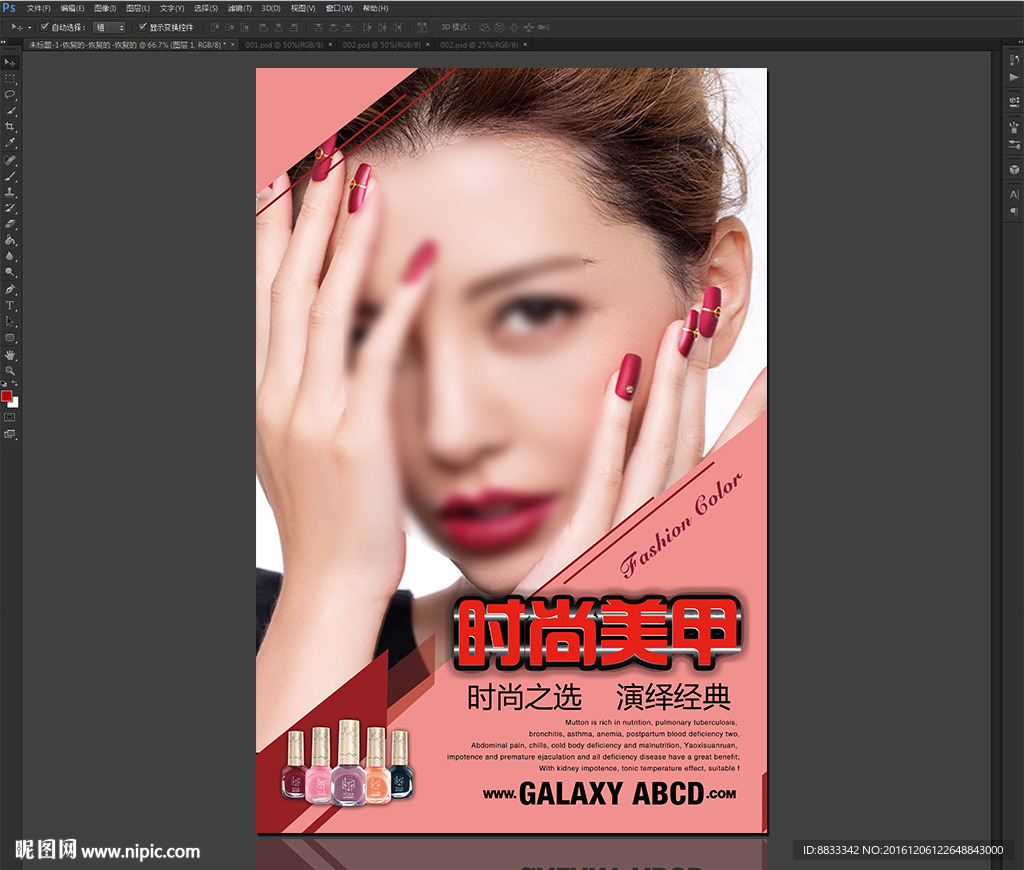
Task: Click the auto-align layers button
Action: (422, 27)
